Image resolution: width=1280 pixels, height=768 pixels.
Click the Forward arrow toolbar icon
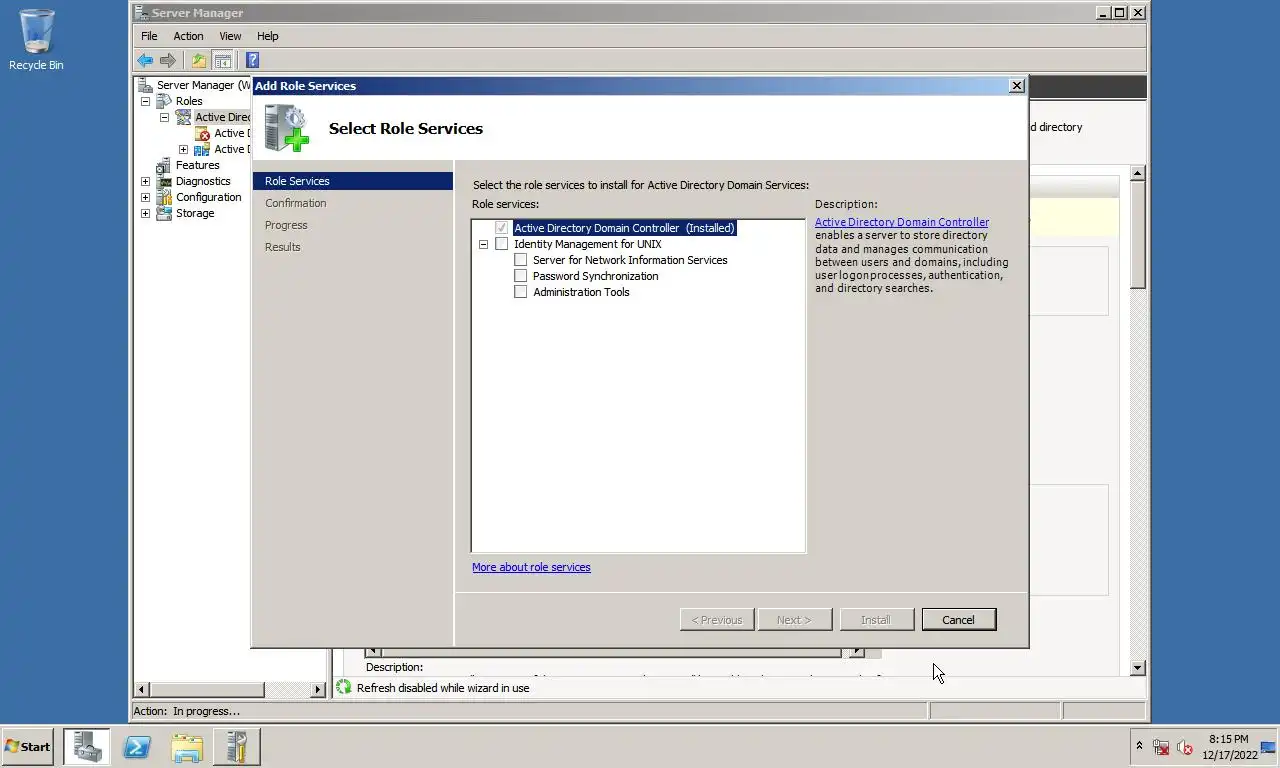click(x=168, y=60)
